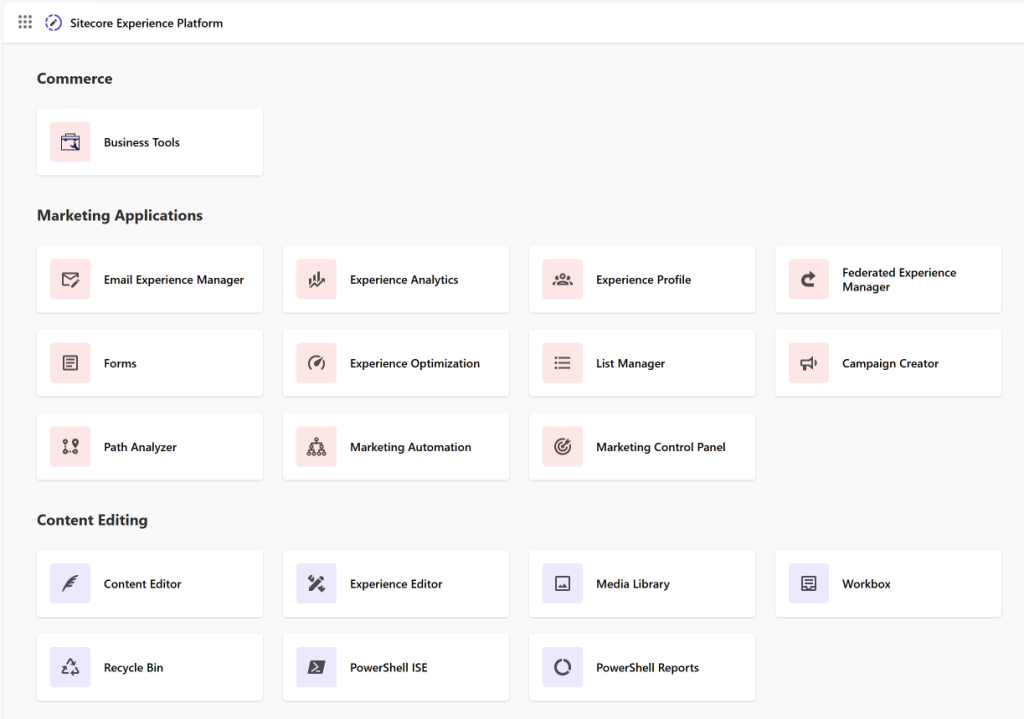Open the Media Library label
The width and height of the screenshot is (1024, 719).
(633, 584)
